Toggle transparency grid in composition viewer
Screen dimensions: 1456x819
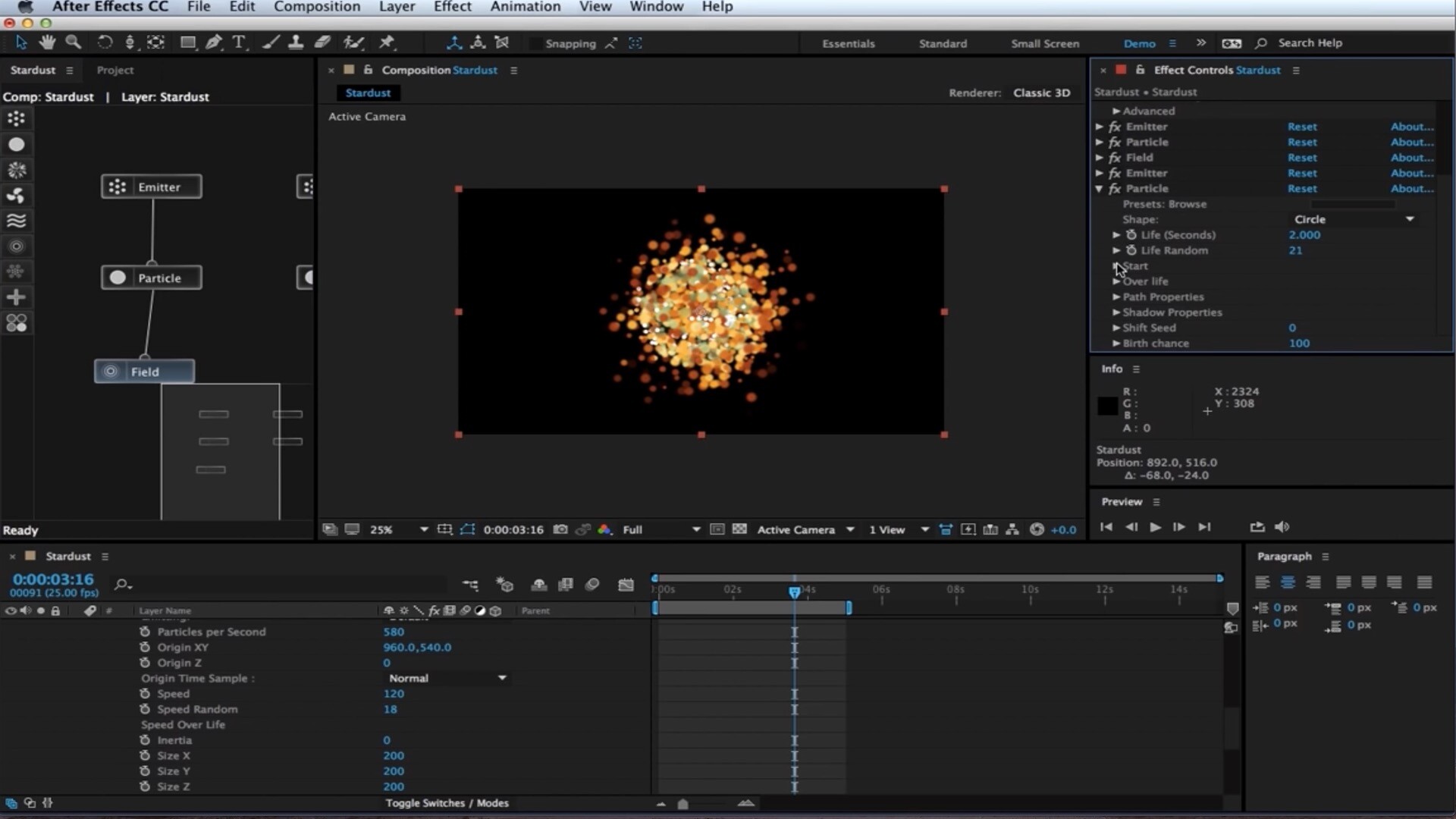(739, 529)
